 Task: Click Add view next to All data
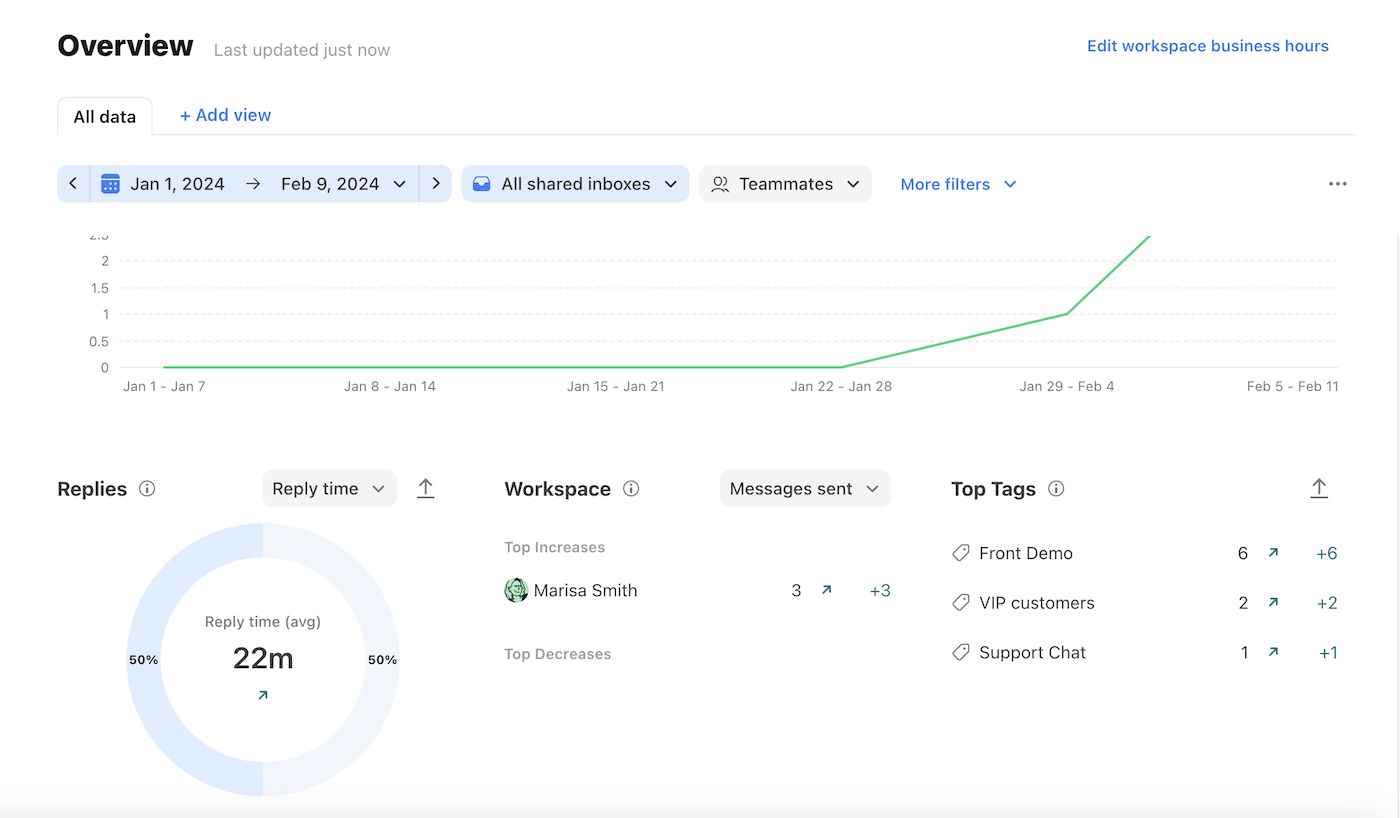(225, 114)
